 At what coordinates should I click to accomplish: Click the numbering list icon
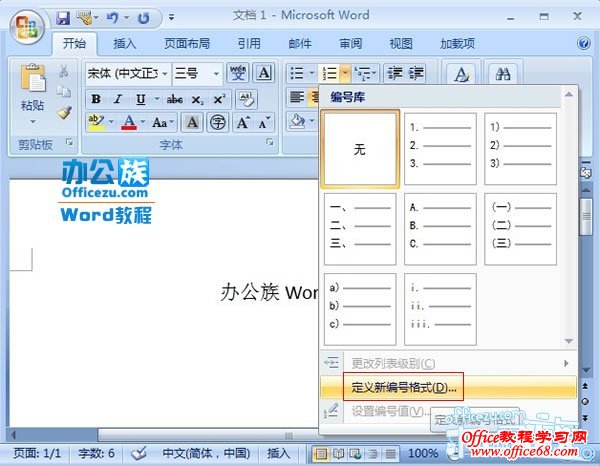pos(329,73)
